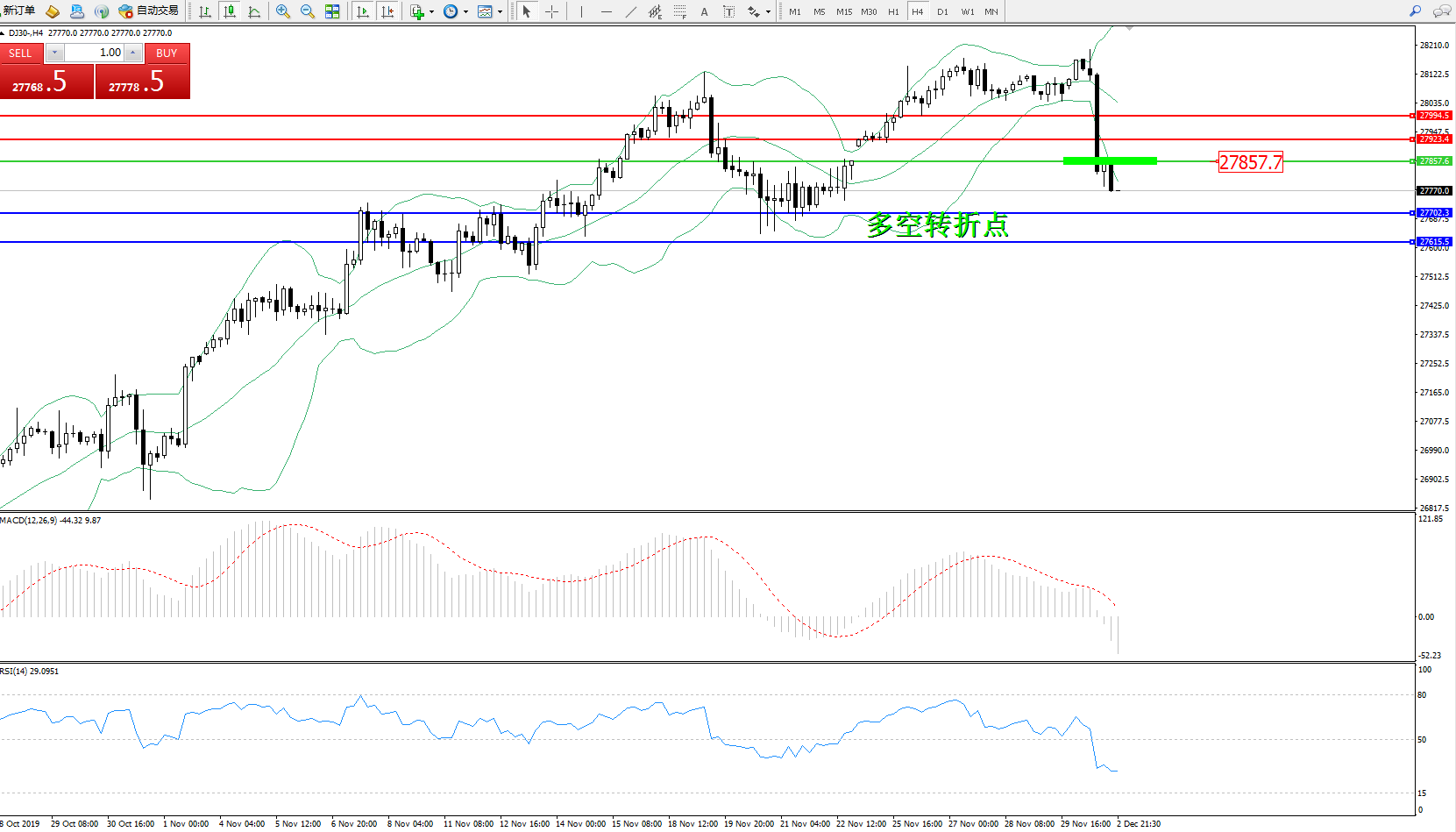The image size is (1456, 832).
Task: Enable chart auto scroll
Action: [x=363, y=11]
